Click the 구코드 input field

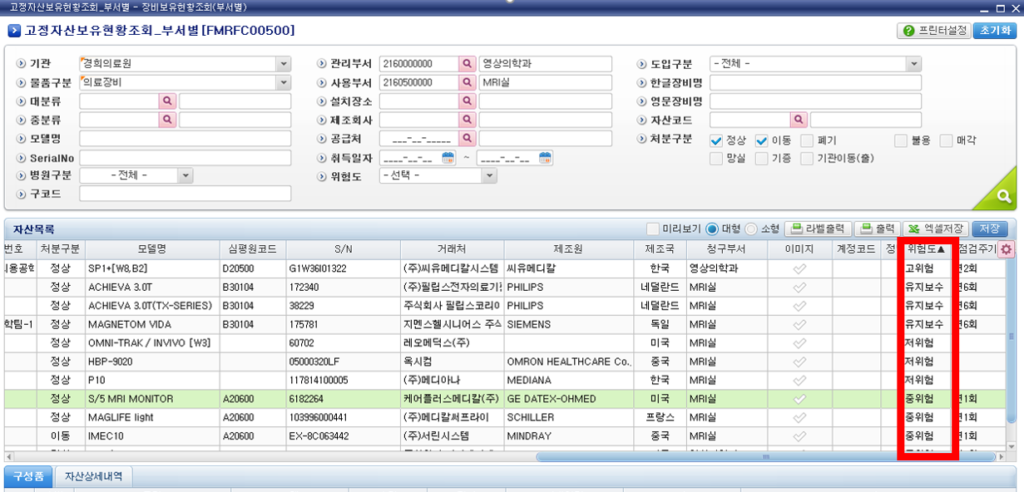185,194
